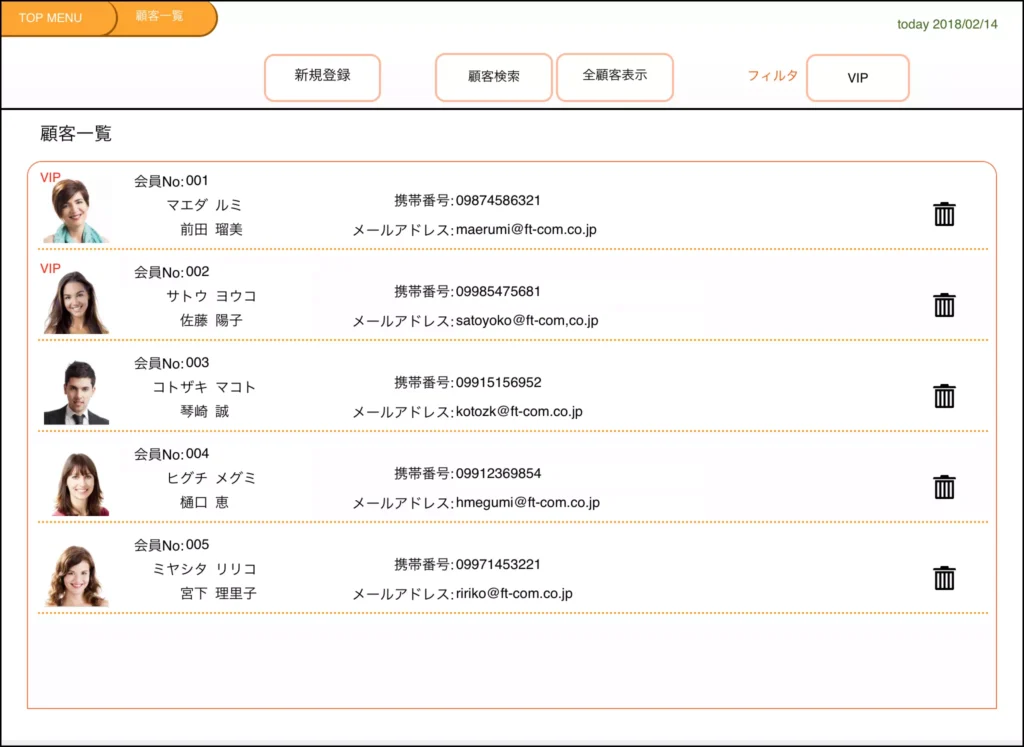Delete 宮下 理里子 via trash icon

(x=944, y=578)
